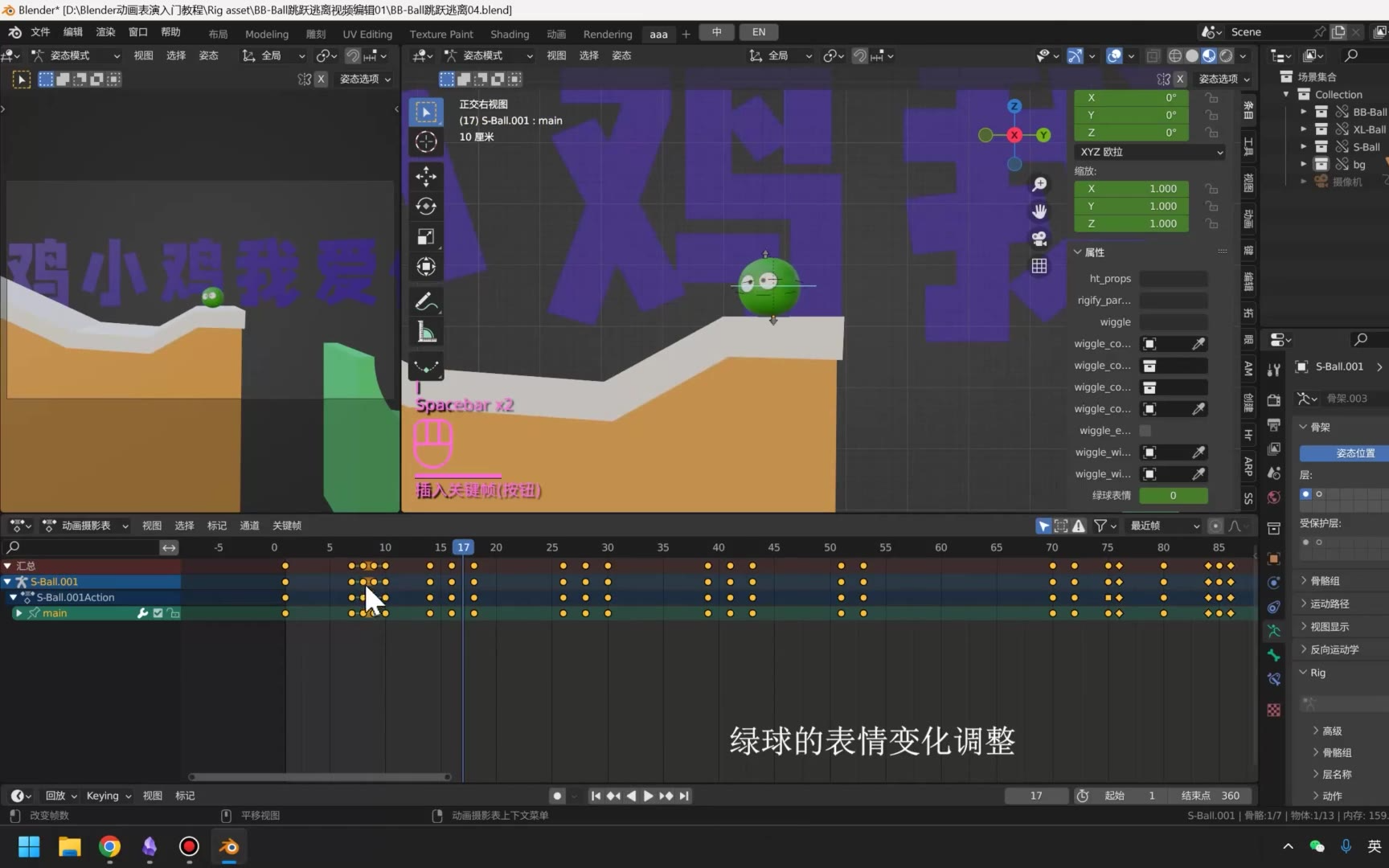The image size is (1389, 868).
Task: Toggle camera view with the camera gizmo
Action: click(x=1039, y=239)
